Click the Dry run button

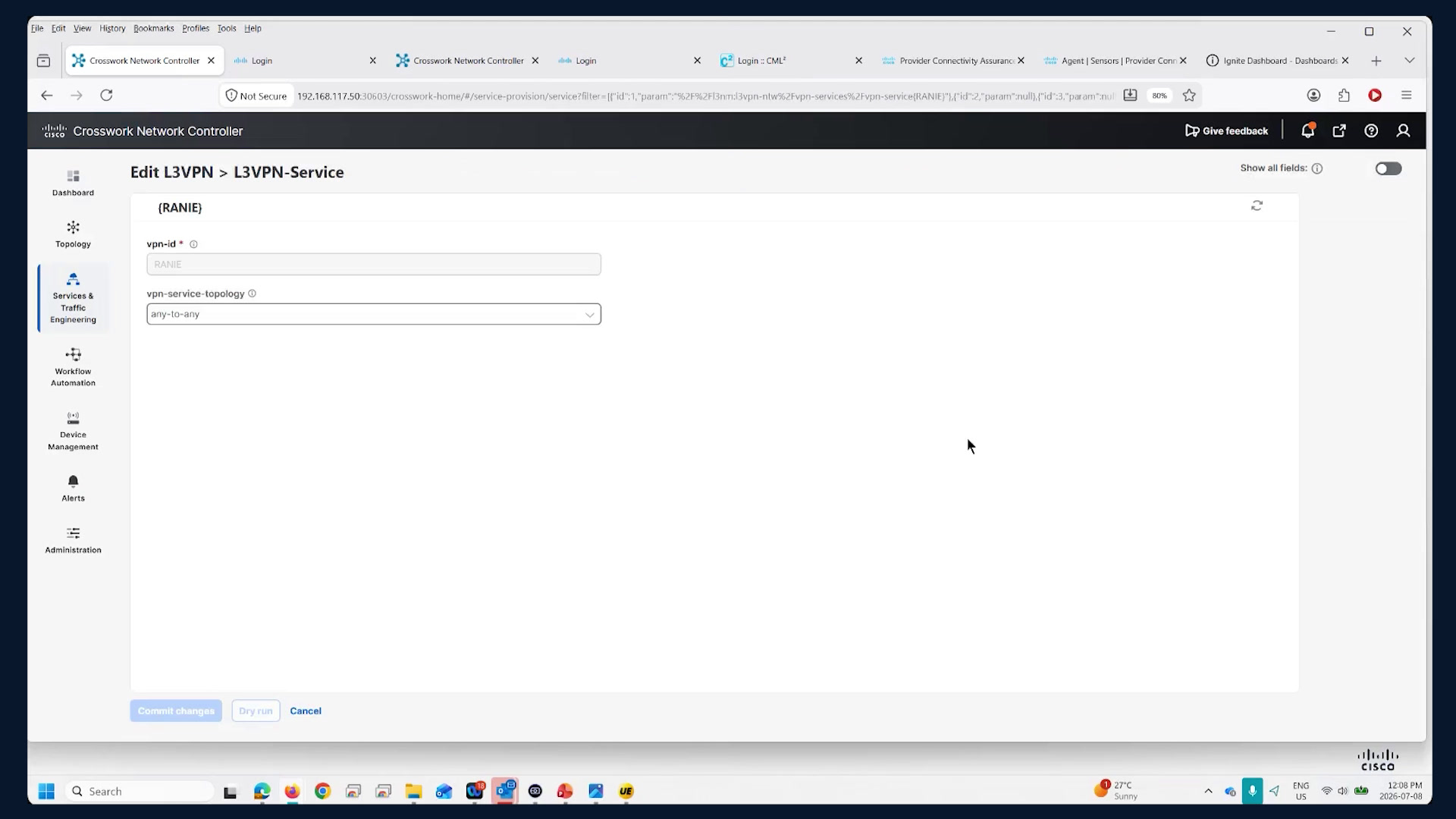click(x=256, y=711)
